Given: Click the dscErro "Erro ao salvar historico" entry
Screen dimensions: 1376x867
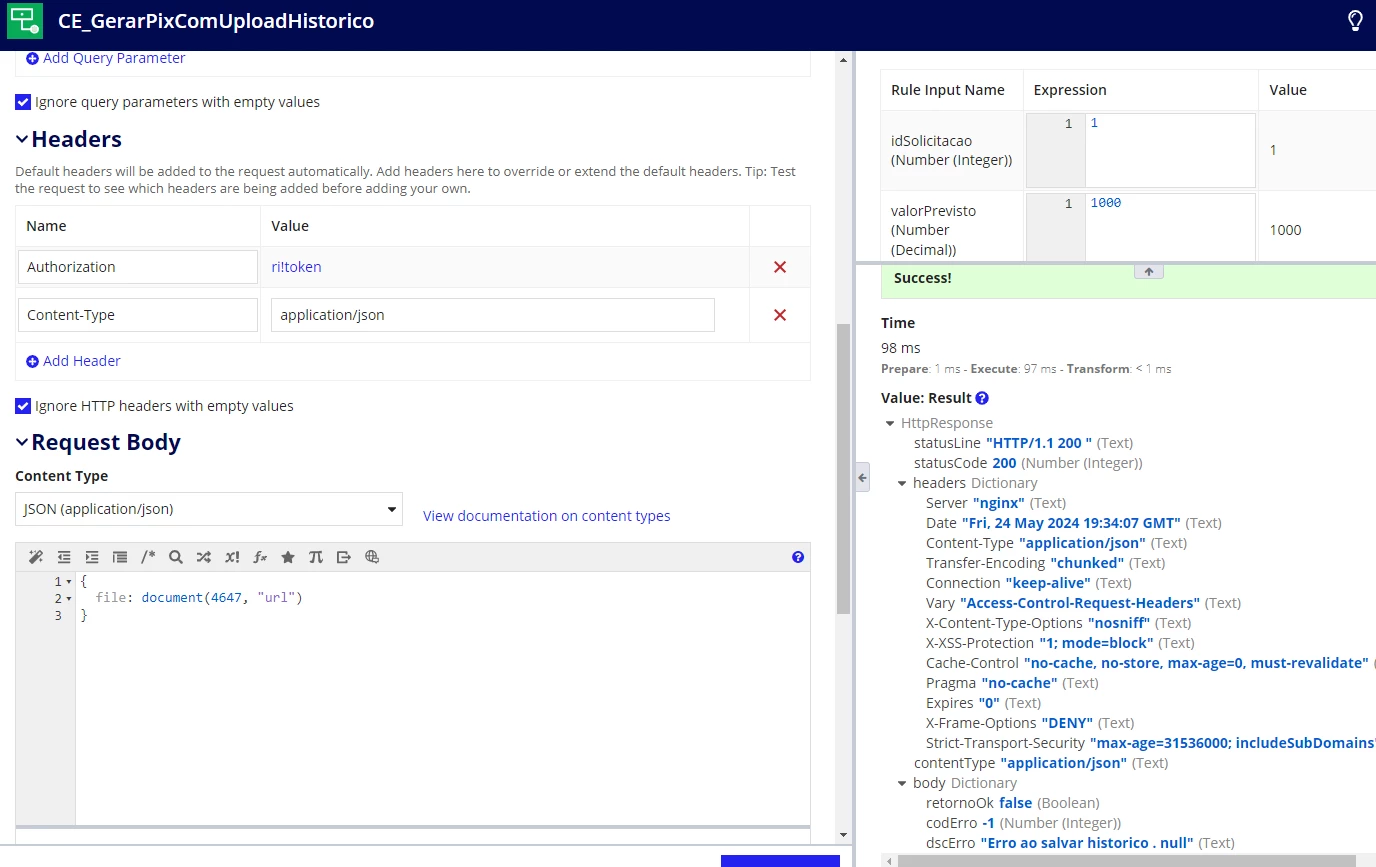Looking at the screenshot, I should click(x=1080, y=843).
